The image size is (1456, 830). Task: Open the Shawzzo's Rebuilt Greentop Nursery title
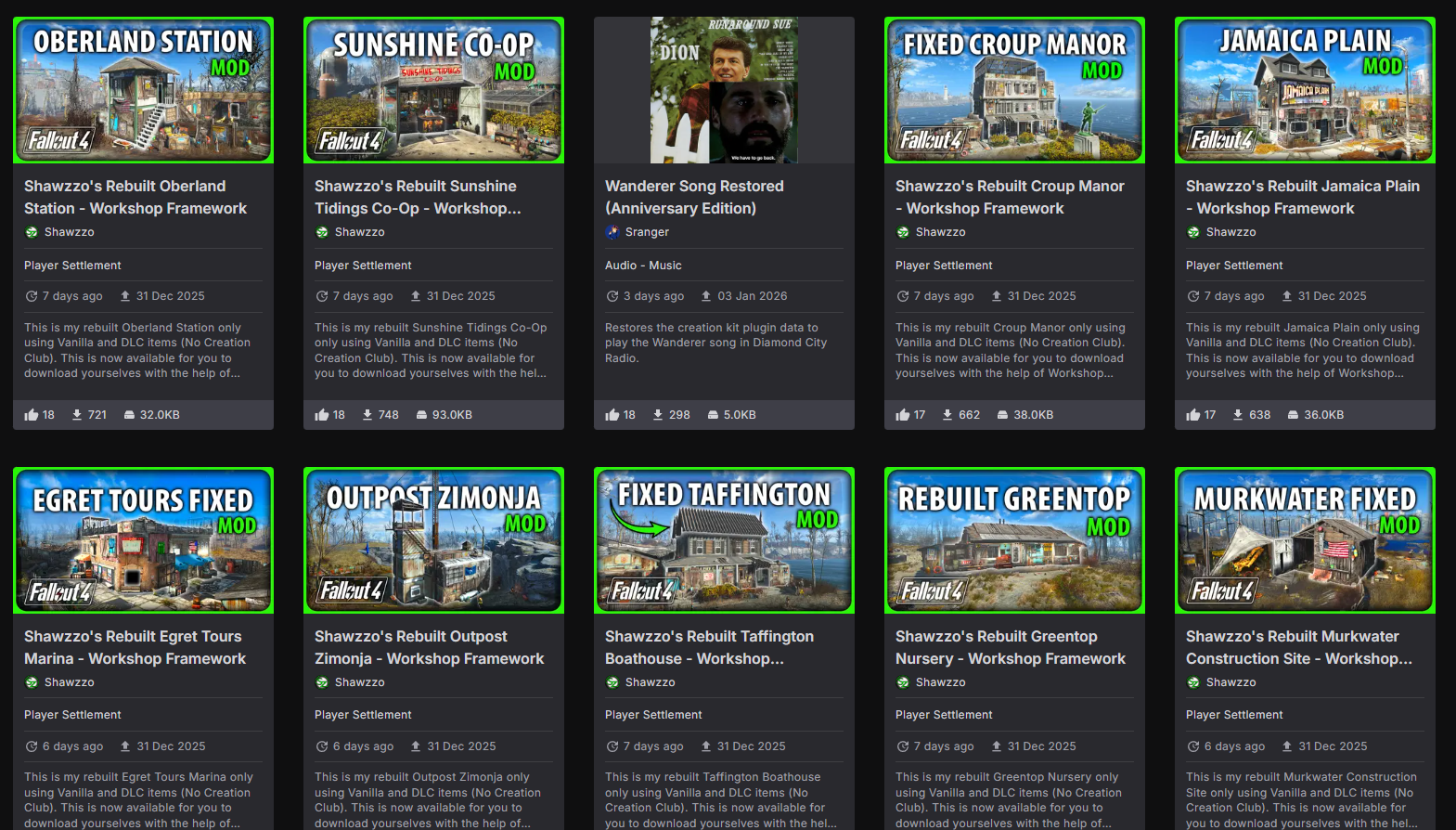click(1011, 648)
